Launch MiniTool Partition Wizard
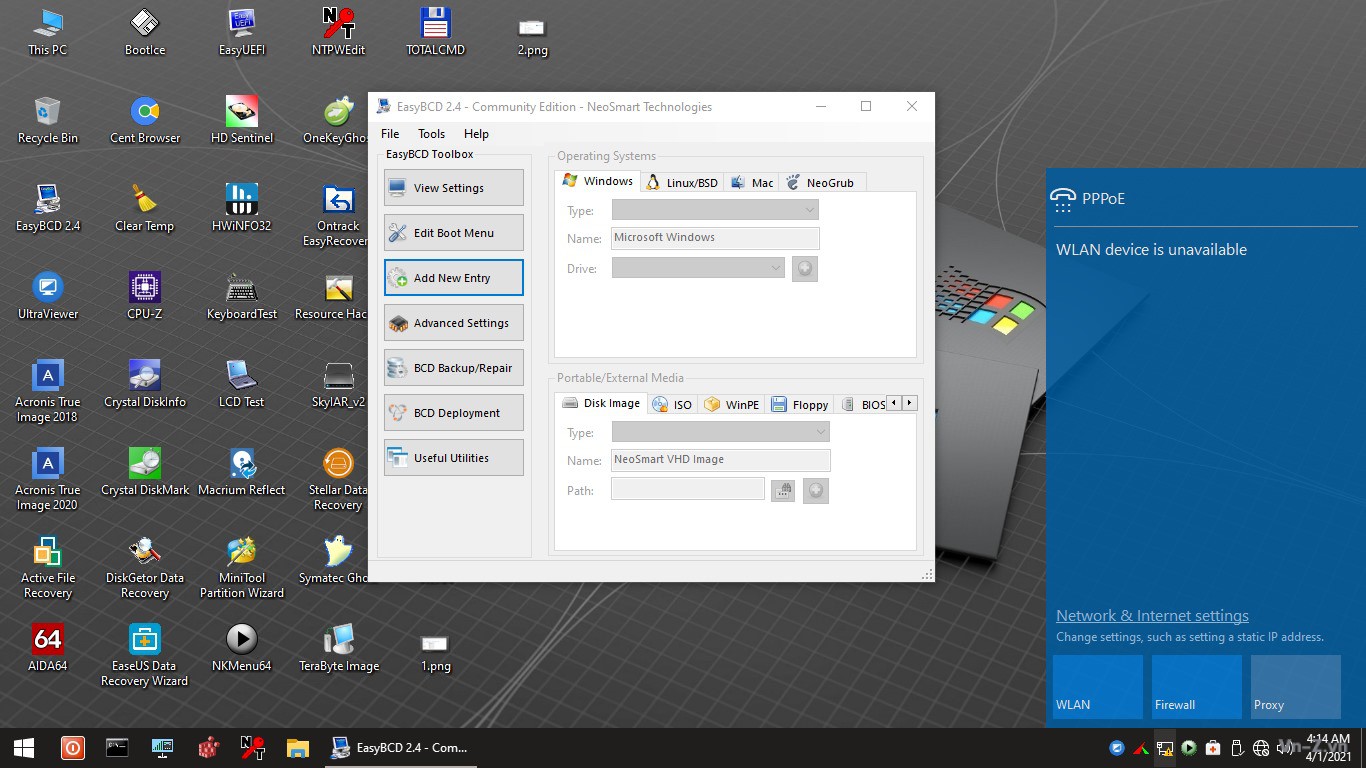 click(x=242, y=567)
